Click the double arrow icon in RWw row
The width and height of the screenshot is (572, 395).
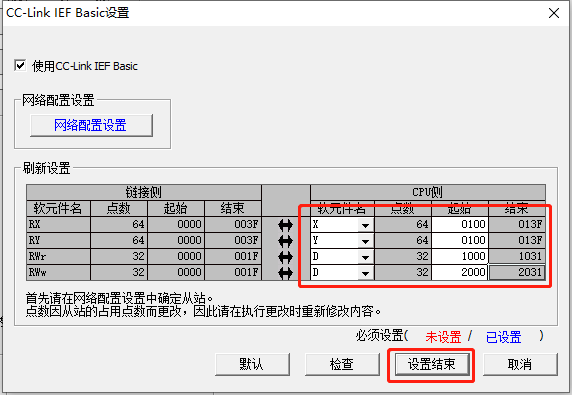coord(285,273)
